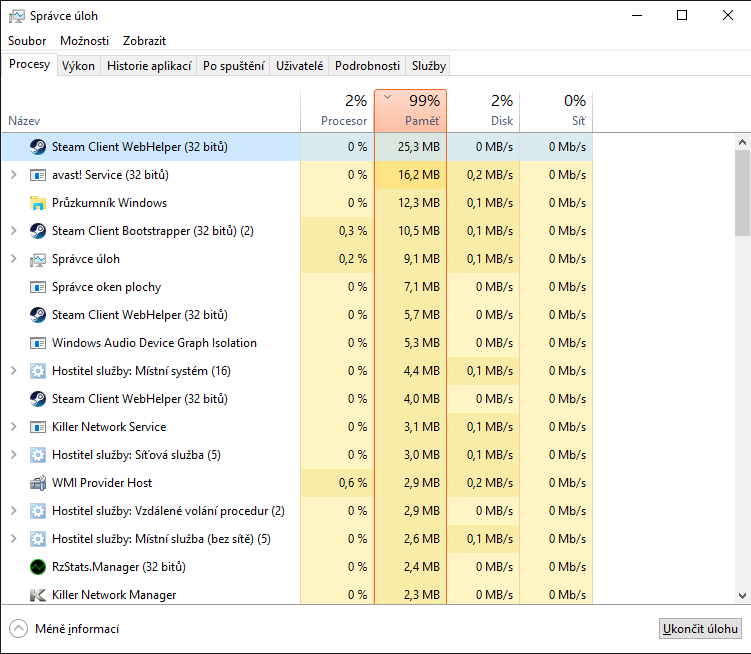The width and height of the screenshot is (751, 654).
Task: Click the Správce oken plochy icon
Action: (38, 287)
